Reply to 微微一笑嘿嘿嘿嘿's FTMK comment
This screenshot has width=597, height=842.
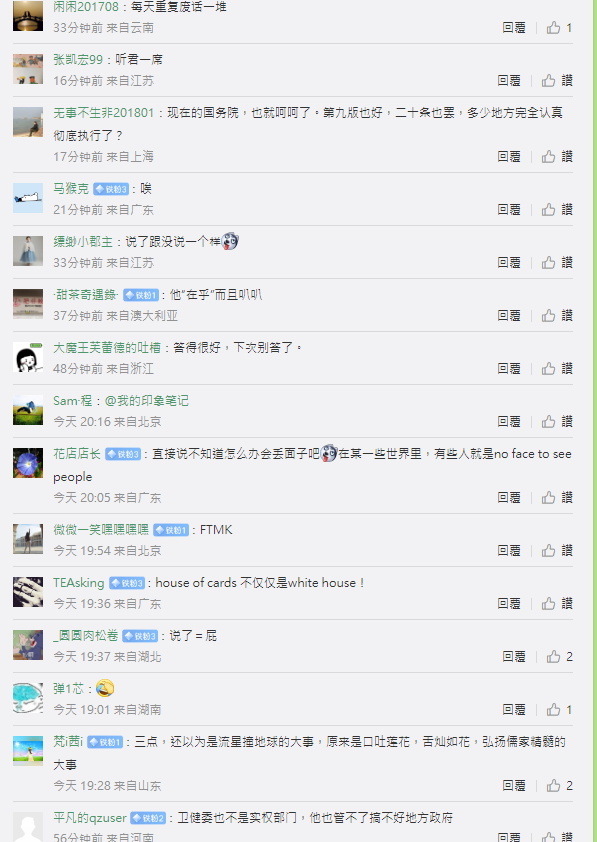[509, 550]
